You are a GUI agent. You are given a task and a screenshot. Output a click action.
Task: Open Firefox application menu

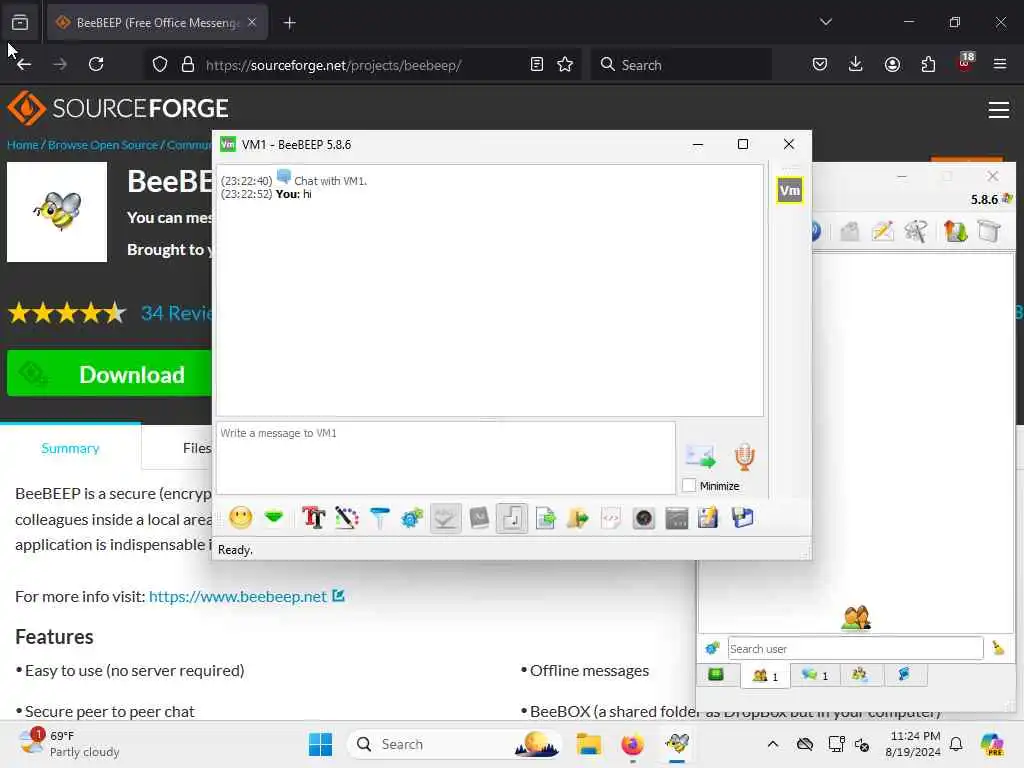1000,64
